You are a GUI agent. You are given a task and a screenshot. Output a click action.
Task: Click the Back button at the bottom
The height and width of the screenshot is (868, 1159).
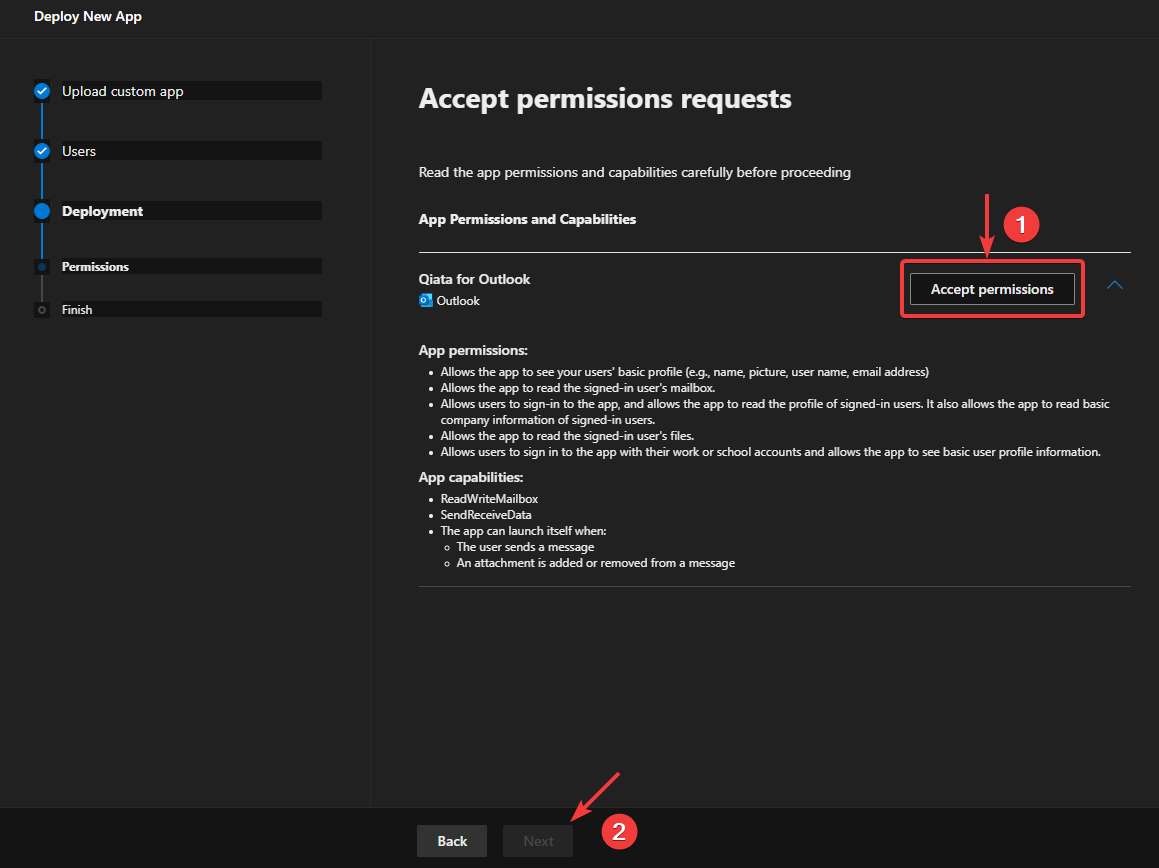pos(451,841)
